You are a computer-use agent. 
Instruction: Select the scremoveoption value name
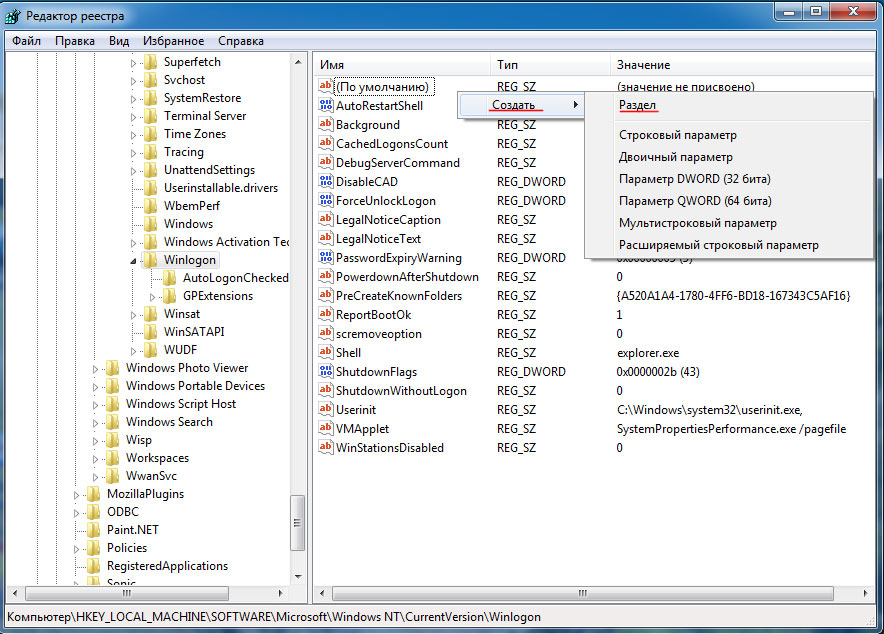pyautogui.click(x=379, y=334)
